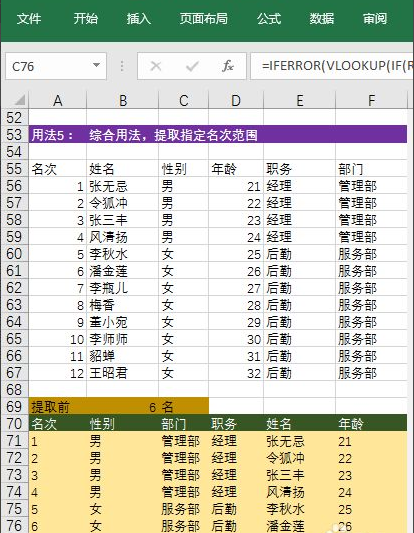Click the 部门 header cell in row 55
Image resolution: width=414 pixels, height=533 pixels.
(x=371, y=169)
